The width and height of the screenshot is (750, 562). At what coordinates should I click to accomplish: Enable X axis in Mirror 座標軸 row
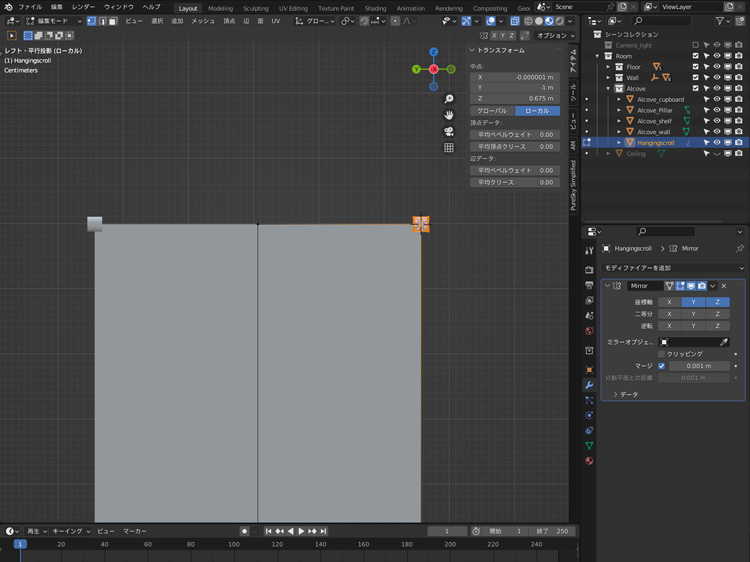(x=669, y=302)
